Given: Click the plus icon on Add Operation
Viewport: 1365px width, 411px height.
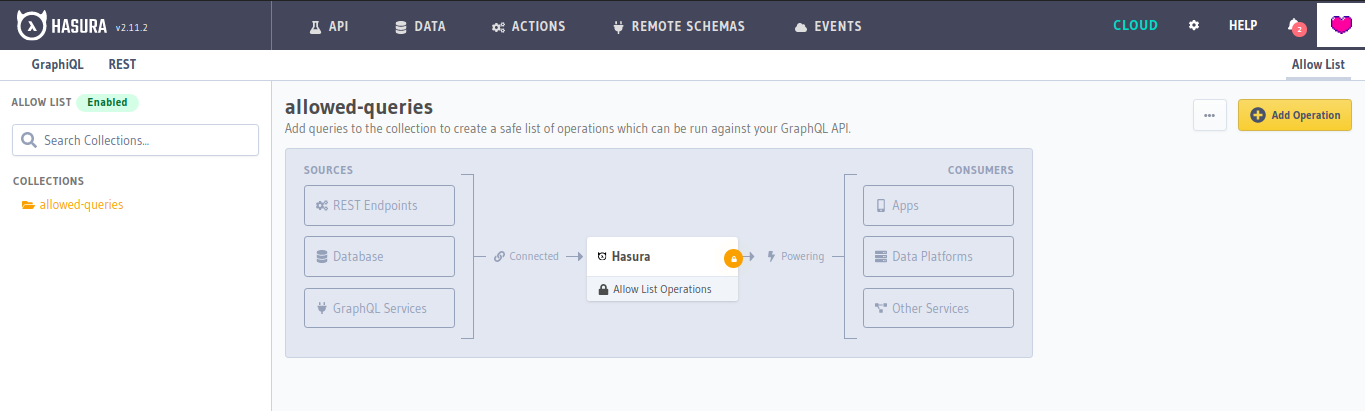Looking at the screenshot, I should (1258, 115).
